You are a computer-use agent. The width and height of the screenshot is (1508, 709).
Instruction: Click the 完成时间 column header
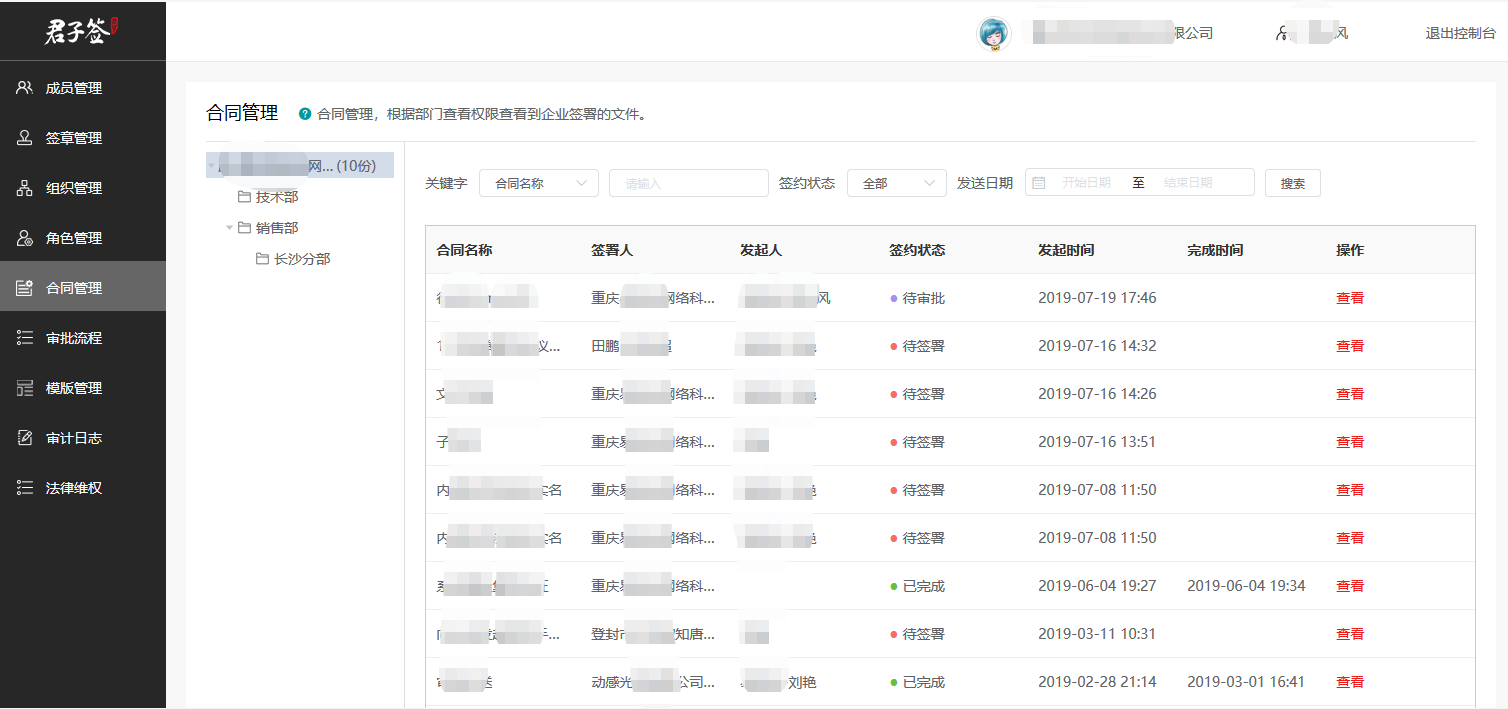[1215, 250]
